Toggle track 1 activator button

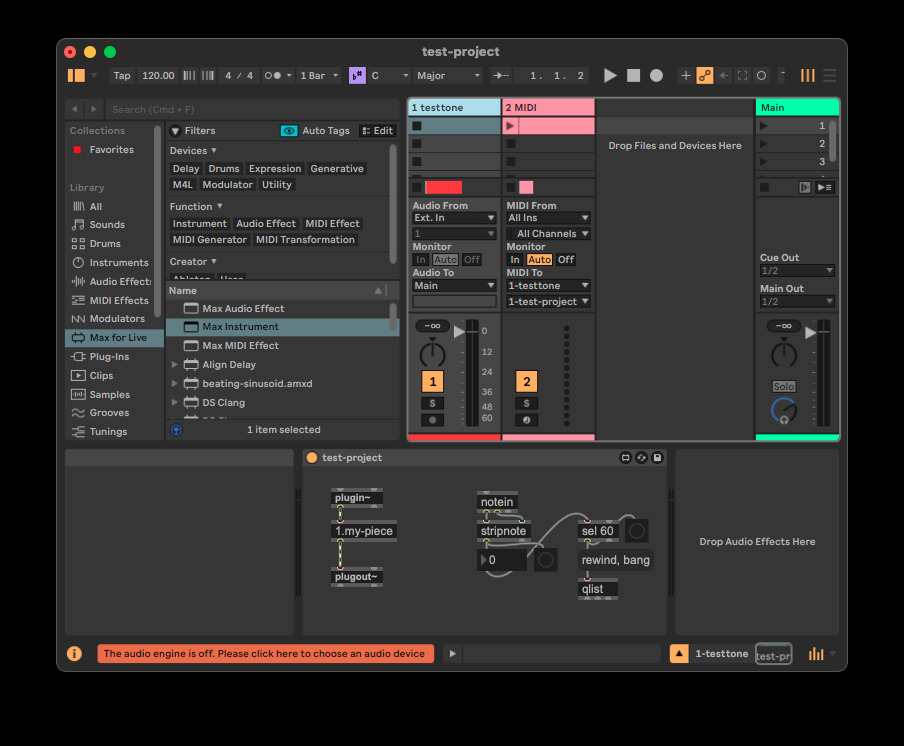point(432,382)
